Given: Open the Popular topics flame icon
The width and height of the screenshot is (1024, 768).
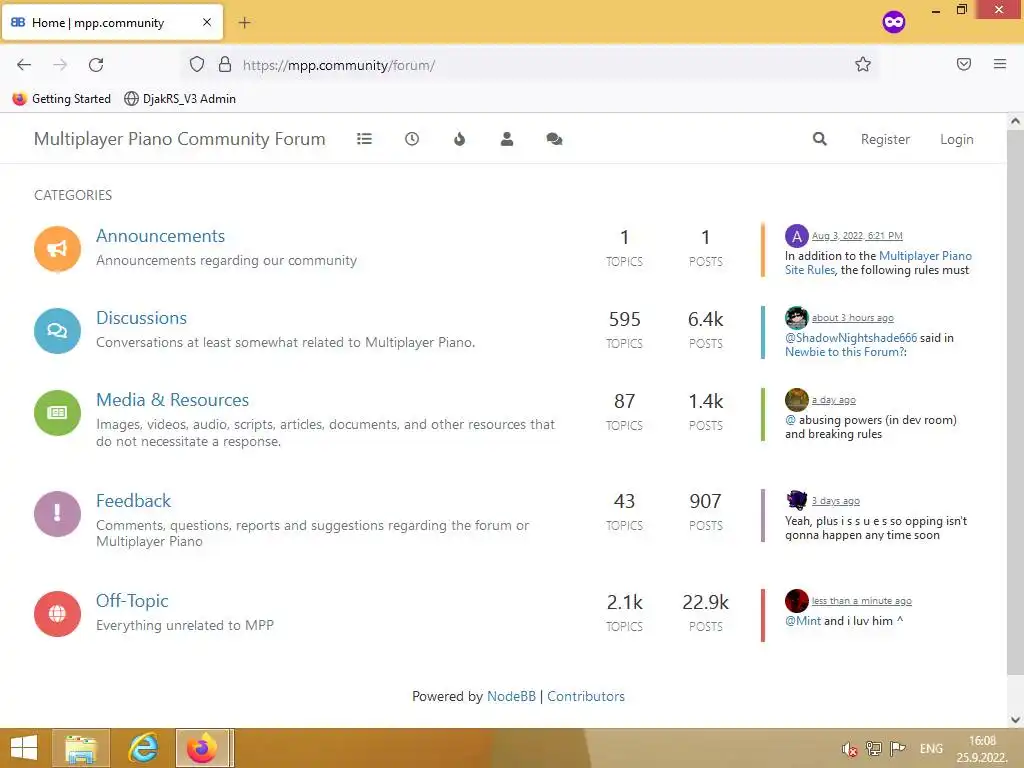Looking at the screenshot, I should tap(459, 139).
